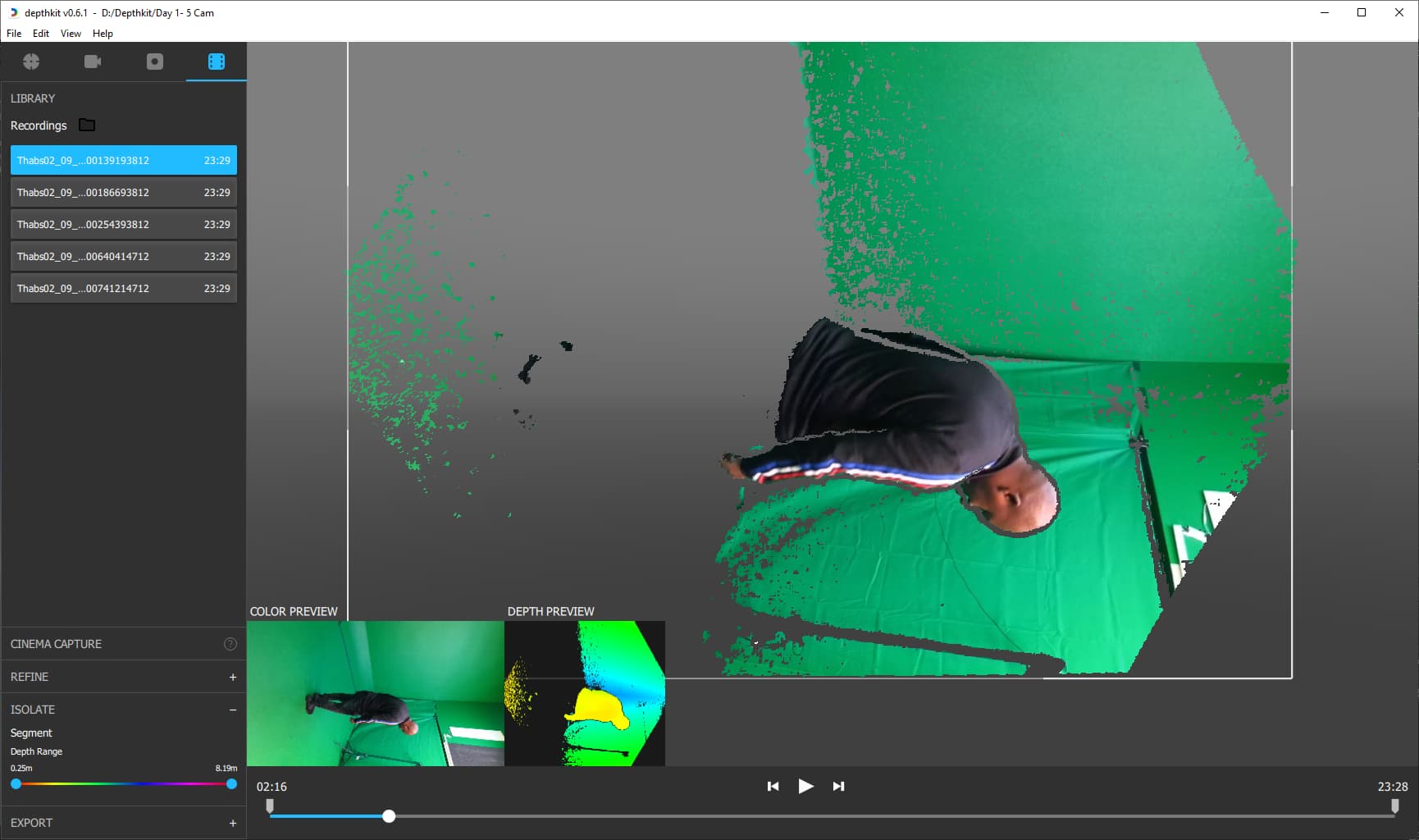Screen dimensions: 1419x840
Task: Open the File menu
Action: tap(14, 34)
